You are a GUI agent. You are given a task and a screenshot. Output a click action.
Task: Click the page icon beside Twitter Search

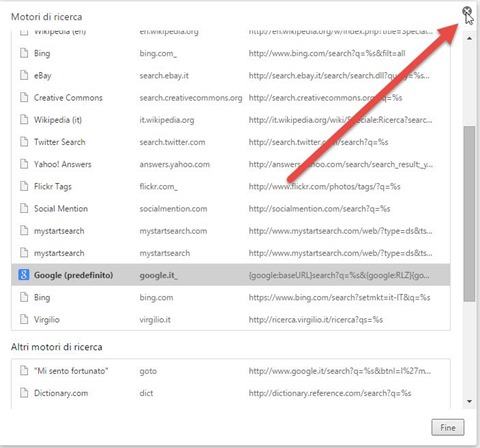pos(24,142)
